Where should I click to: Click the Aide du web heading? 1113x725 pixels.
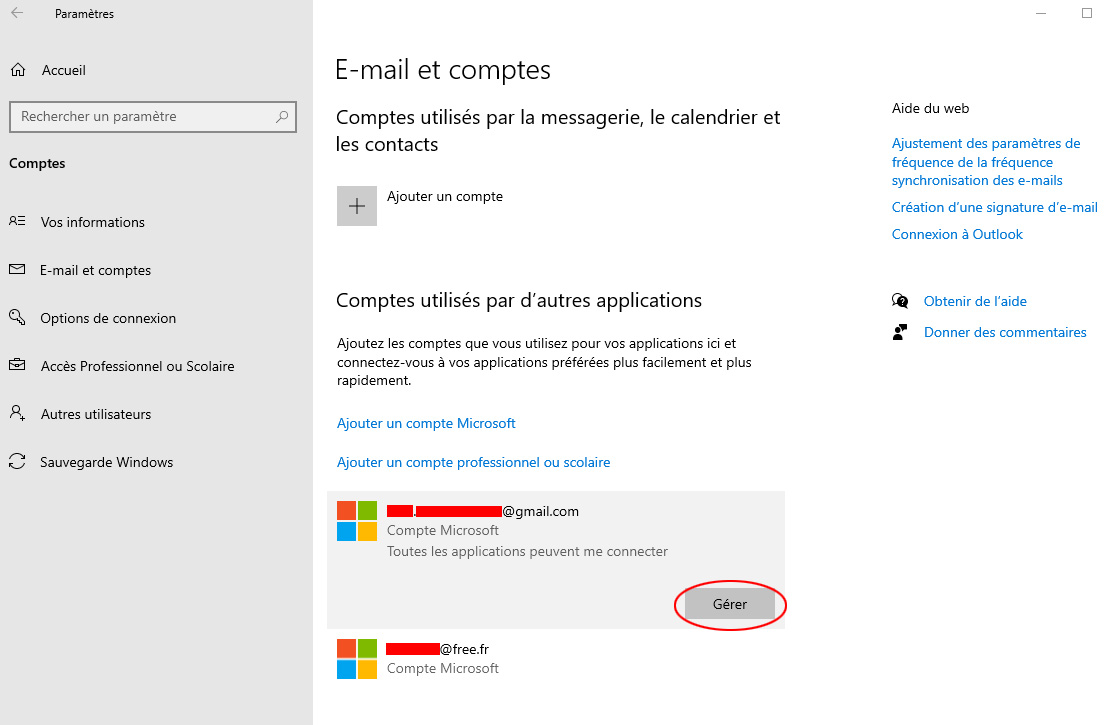pos(930,109)
